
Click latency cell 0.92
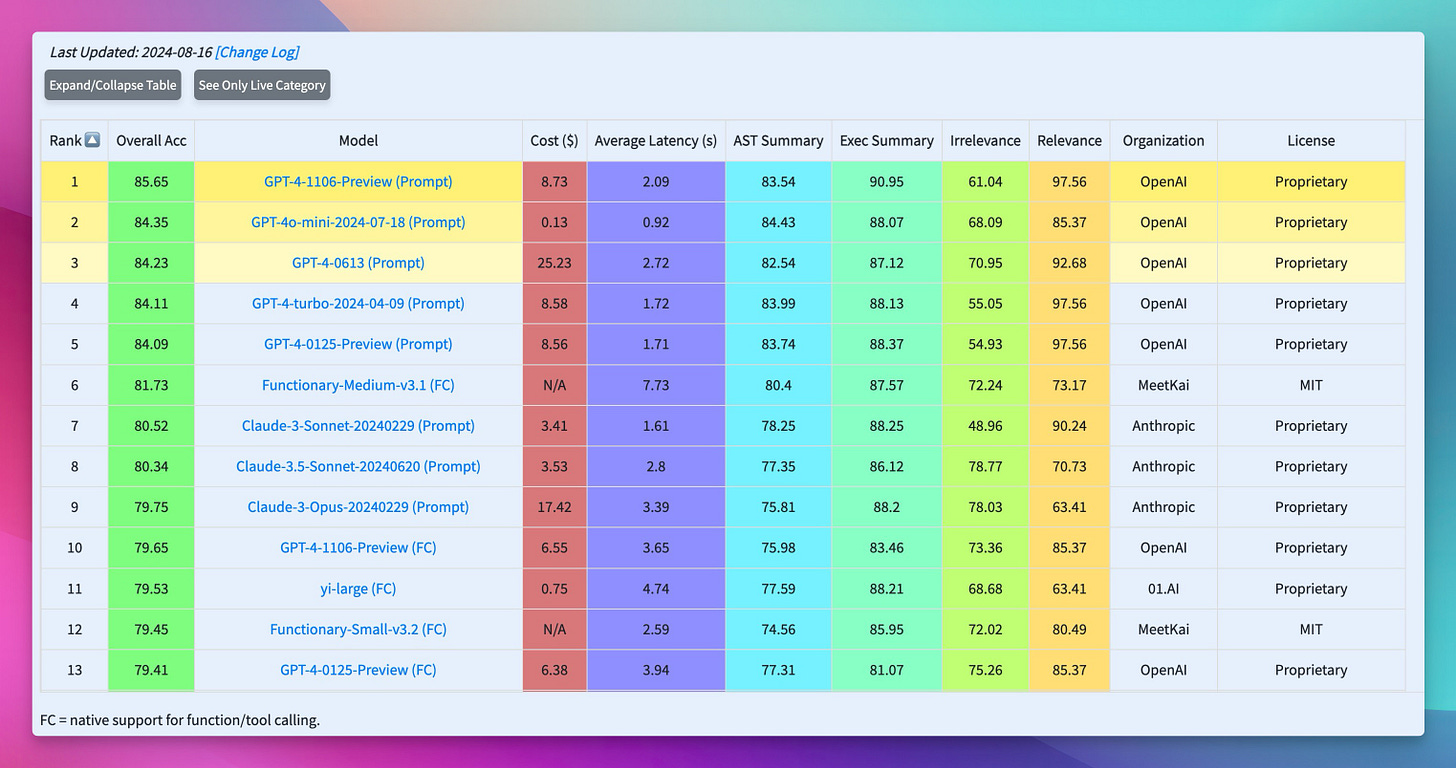(x=656, y=222)
